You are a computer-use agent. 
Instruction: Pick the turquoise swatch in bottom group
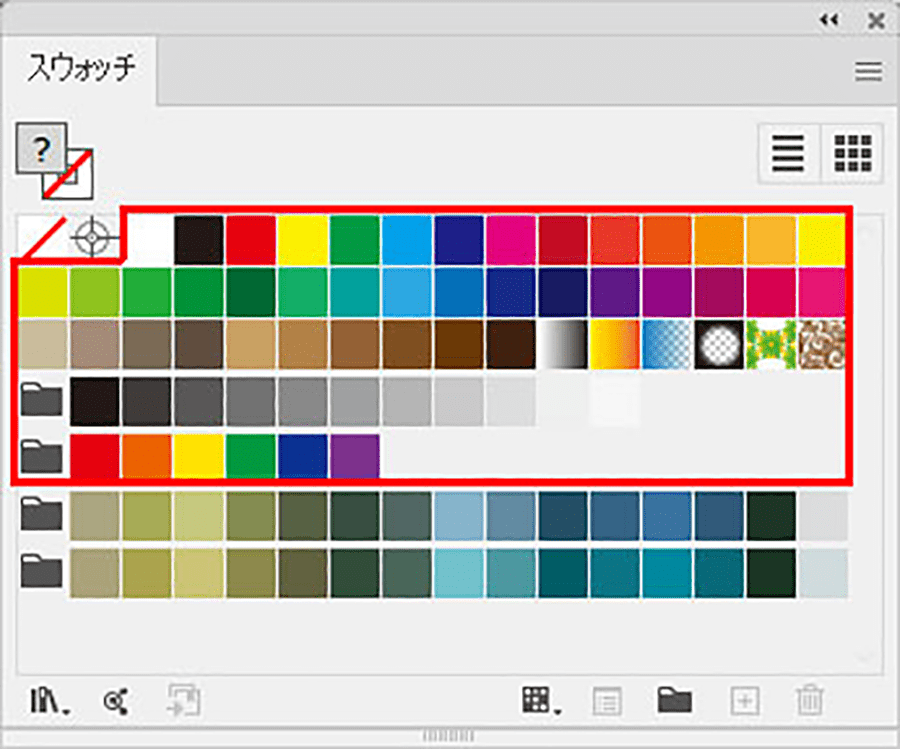(459, 573)
